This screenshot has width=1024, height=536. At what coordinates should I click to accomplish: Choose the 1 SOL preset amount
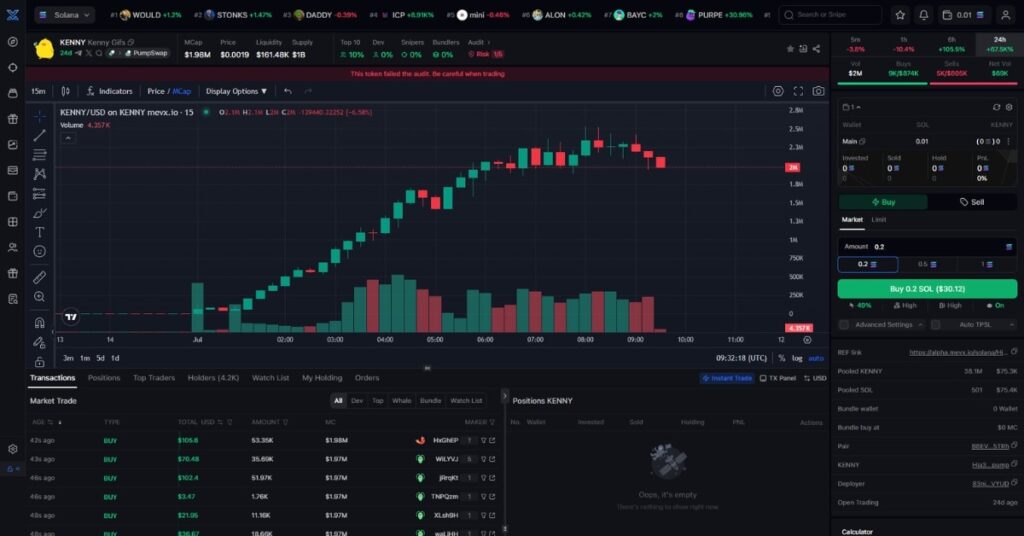[987, 264]
